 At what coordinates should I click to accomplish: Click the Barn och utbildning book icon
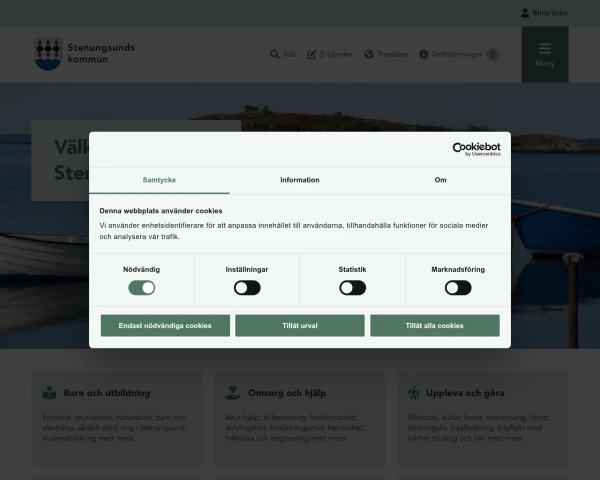coord(49,393)
